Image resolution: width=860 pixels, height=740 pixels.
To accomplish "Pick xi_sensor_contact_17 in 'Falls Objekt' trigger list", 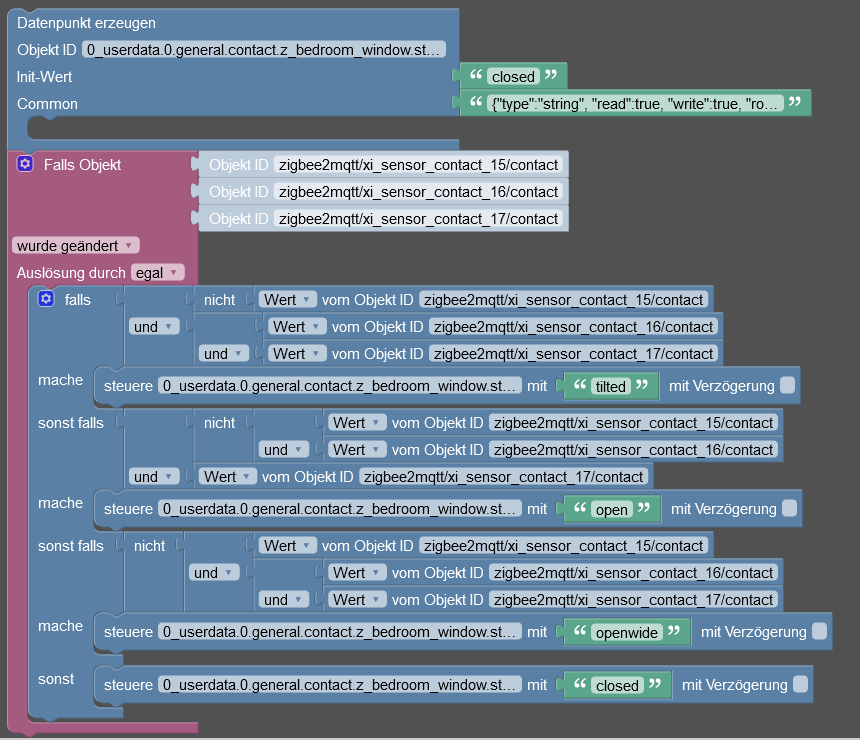I will [x=417, y=218].
